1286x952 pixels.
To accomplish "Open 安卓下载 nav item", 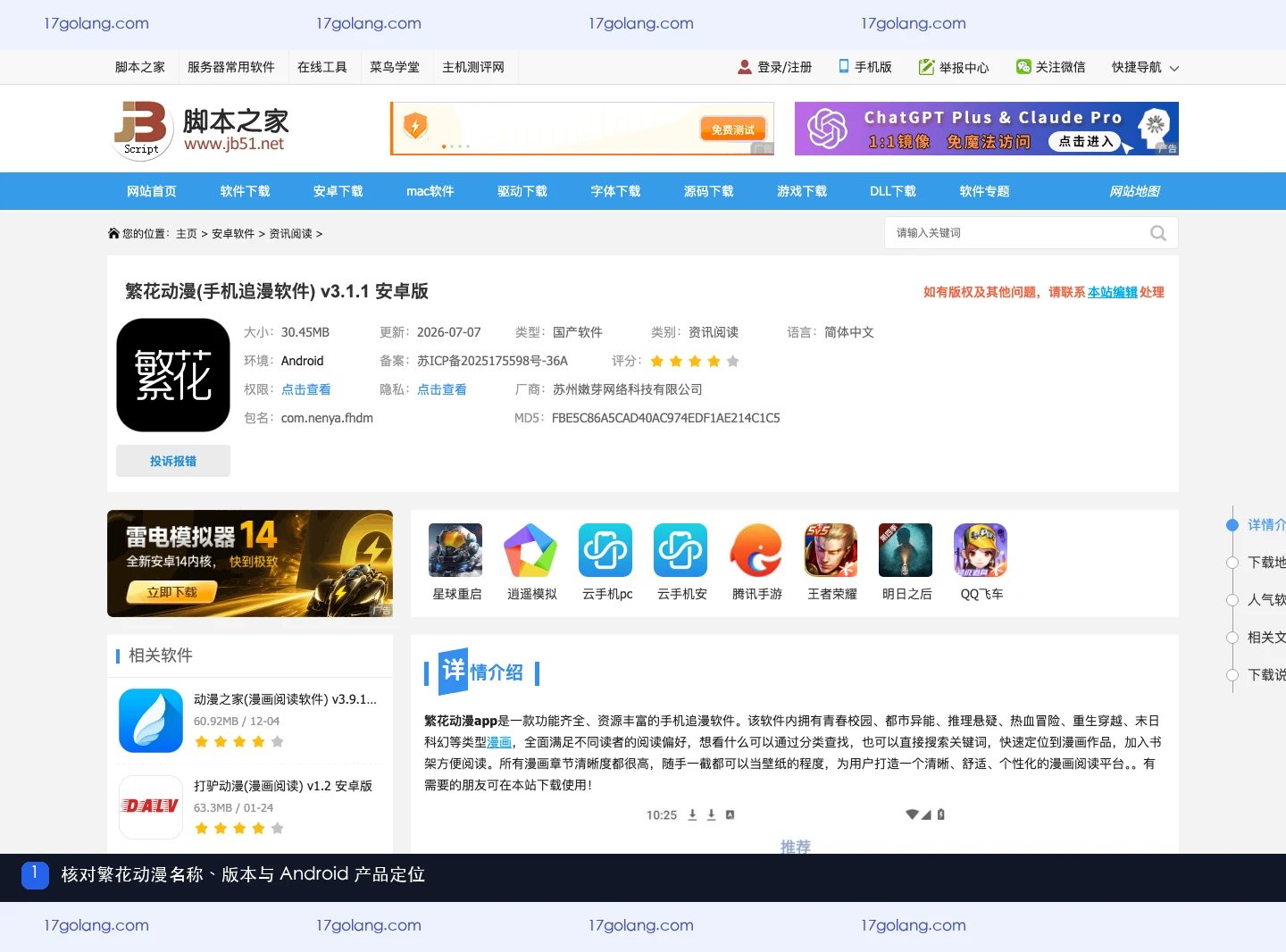I will click(x=338, y=191).
